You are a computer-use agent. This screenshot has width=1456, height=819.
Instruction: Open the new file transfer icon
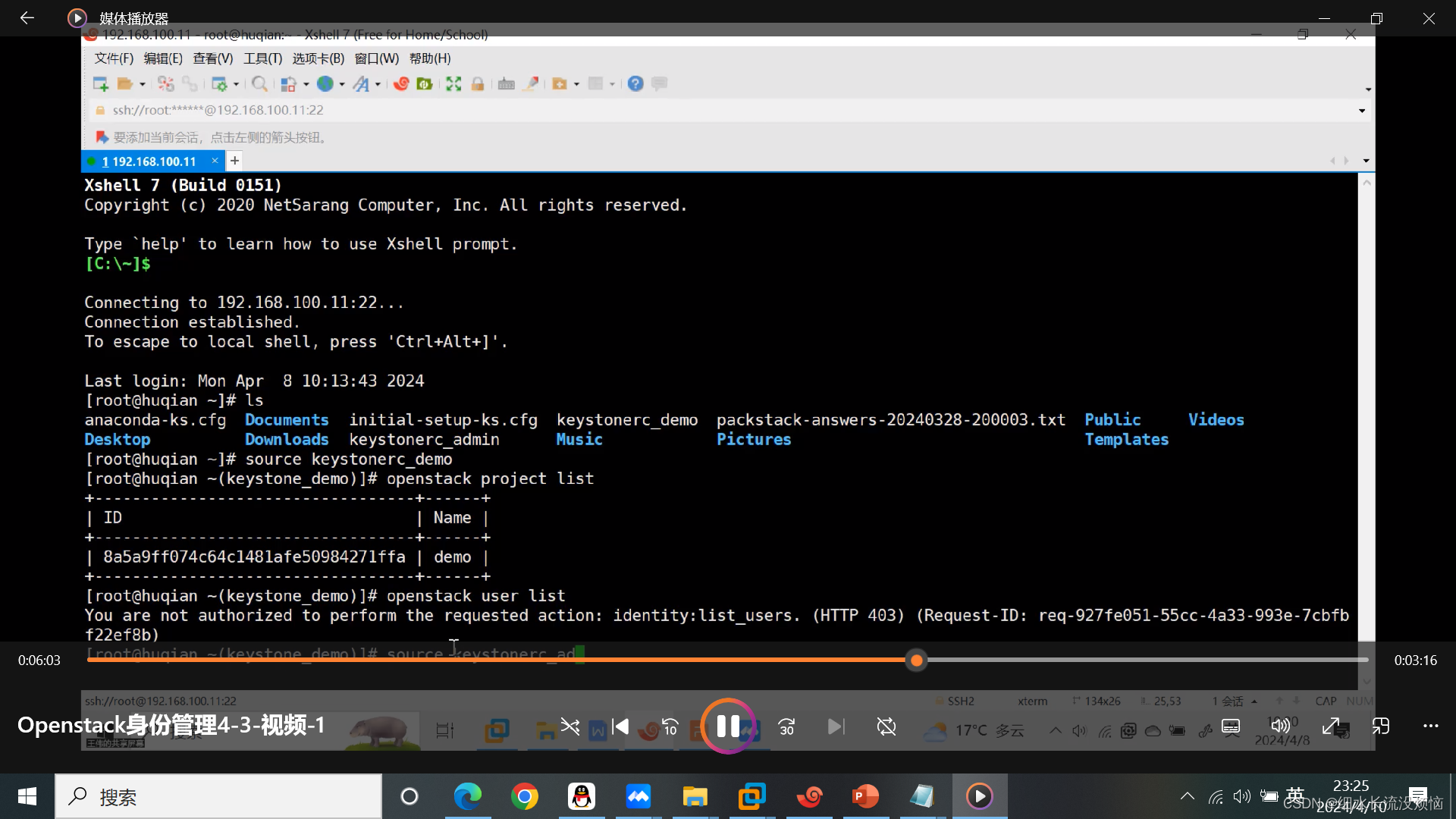point(559,83)
